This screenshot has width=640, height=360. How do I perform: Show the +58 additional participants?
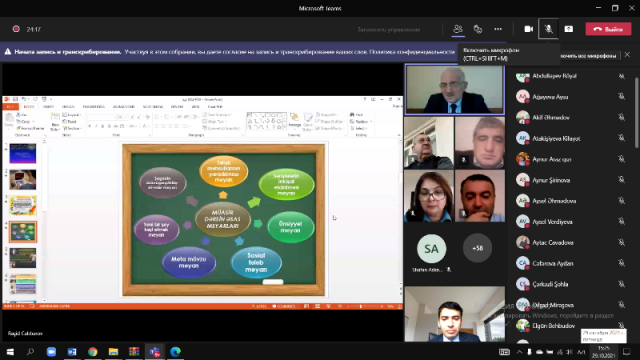coord(477,248)
